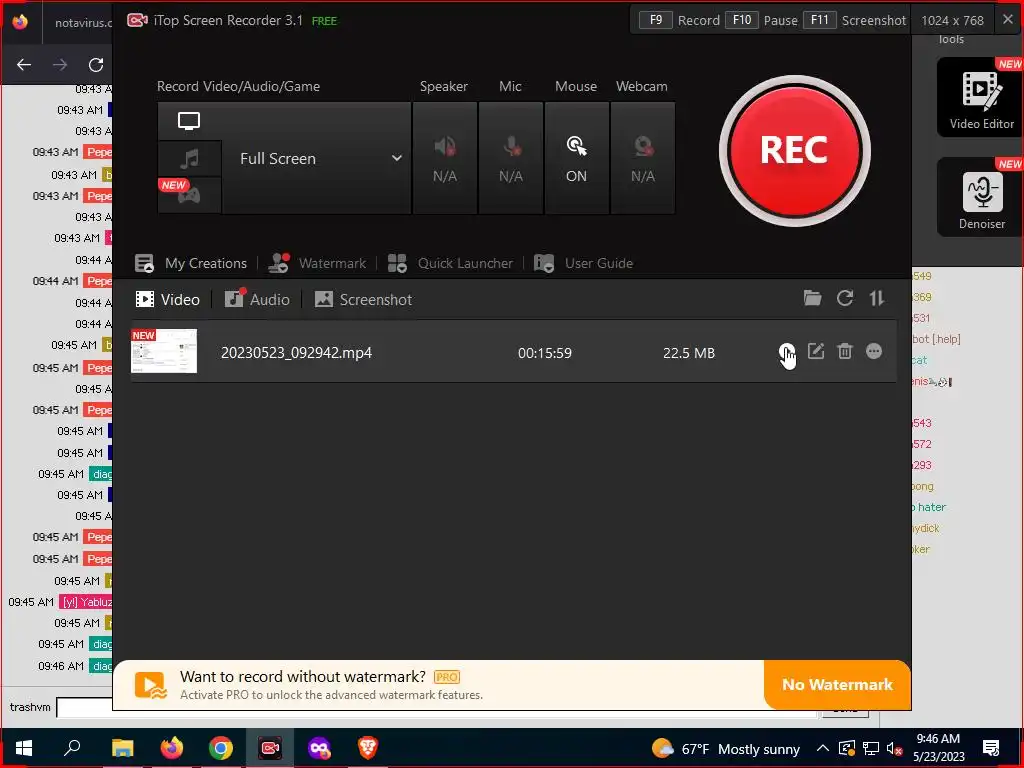Open the User Guide

click(x=583, y=263)
